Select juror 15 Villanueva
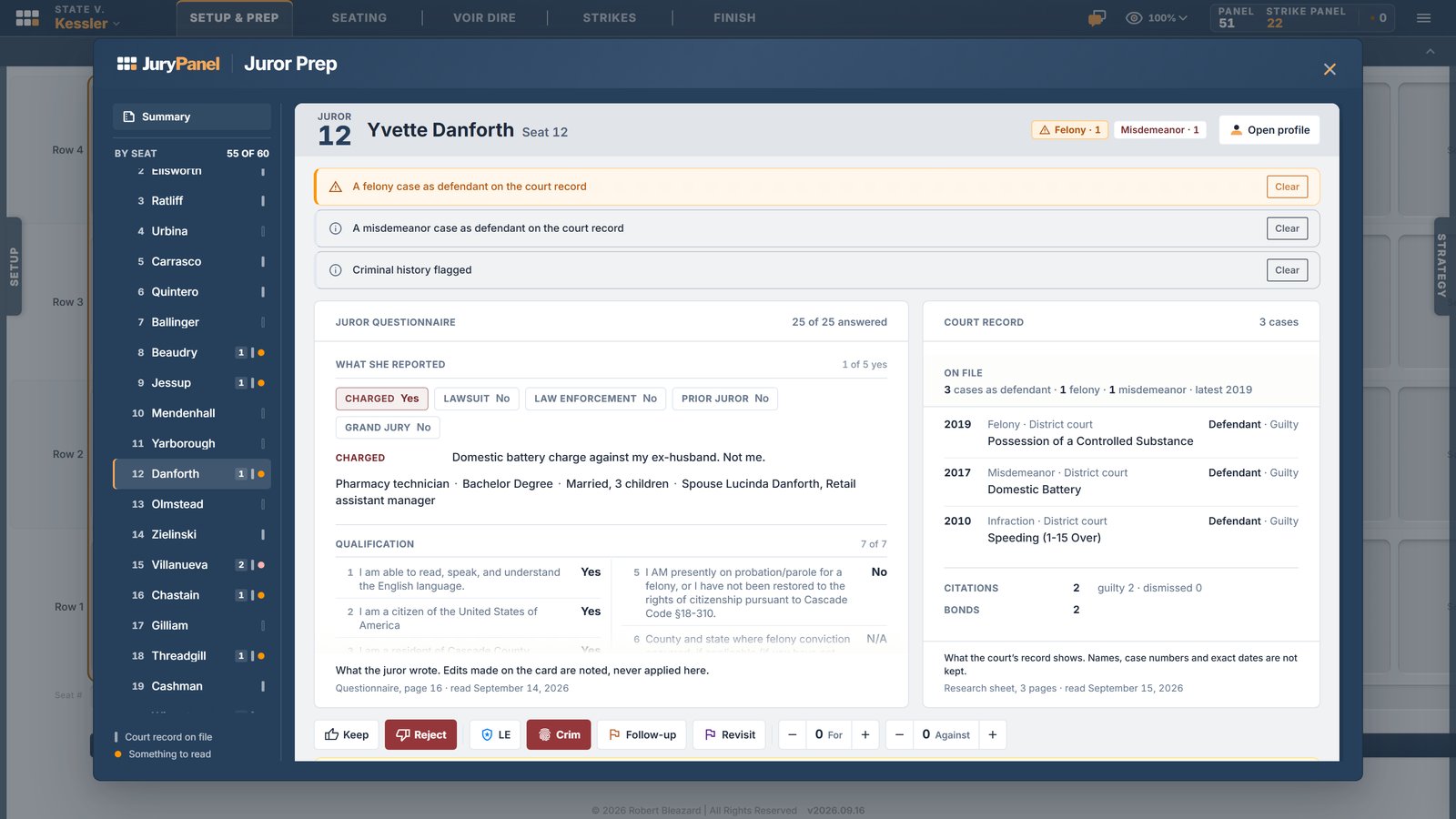Image resolution: width=1456 pixels, height=819 pixels. coord(192,564)
